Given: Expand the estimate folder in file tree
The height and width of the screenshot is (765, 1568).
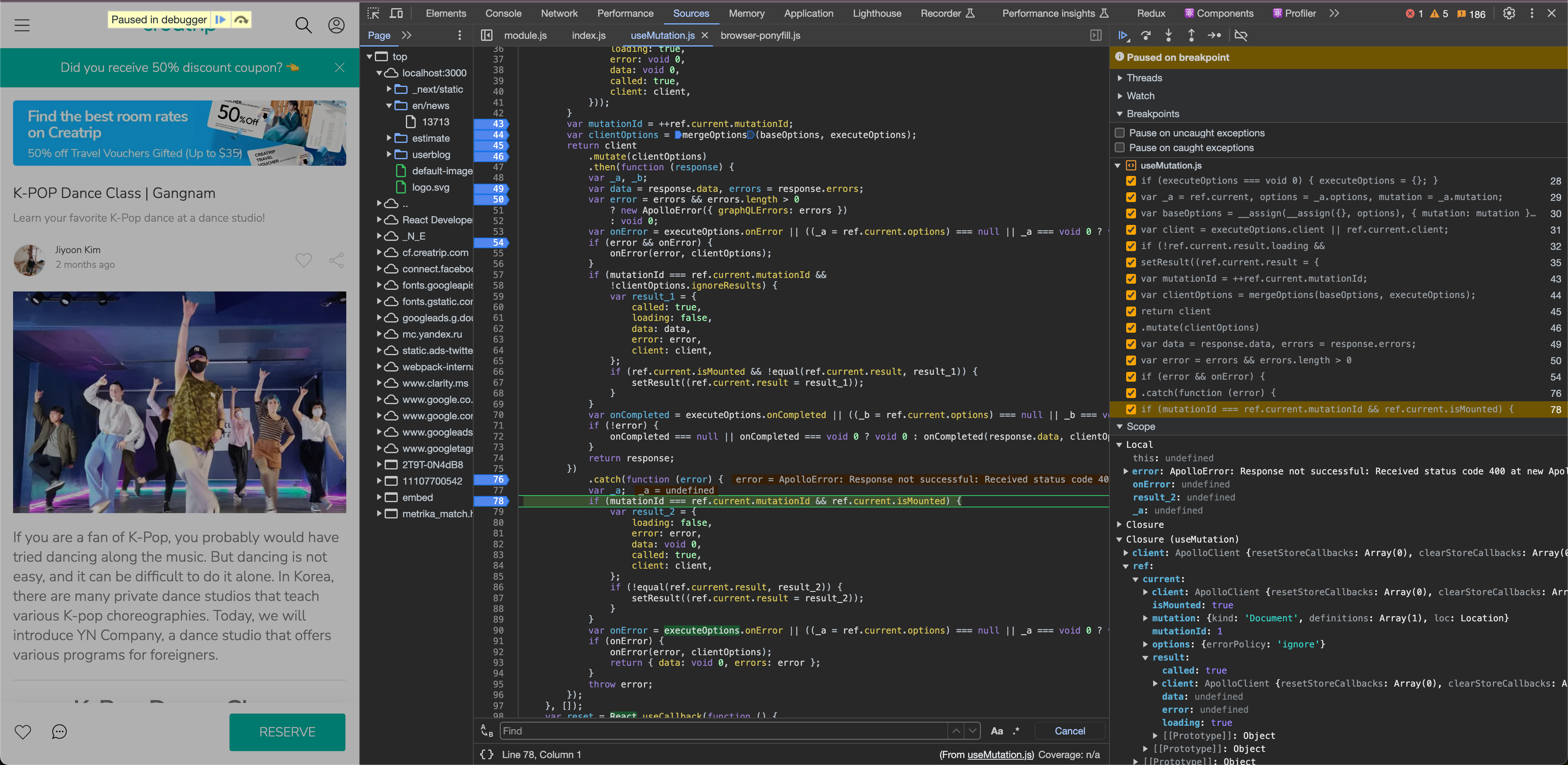Looking at the screenshot, I should 389,138.
